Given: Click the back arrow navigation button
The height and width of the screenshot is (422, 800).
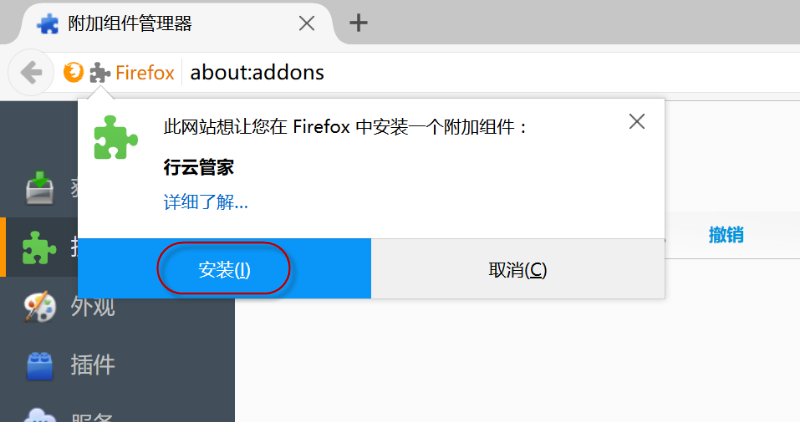Looking at the screenshot, I should (31, 72).
